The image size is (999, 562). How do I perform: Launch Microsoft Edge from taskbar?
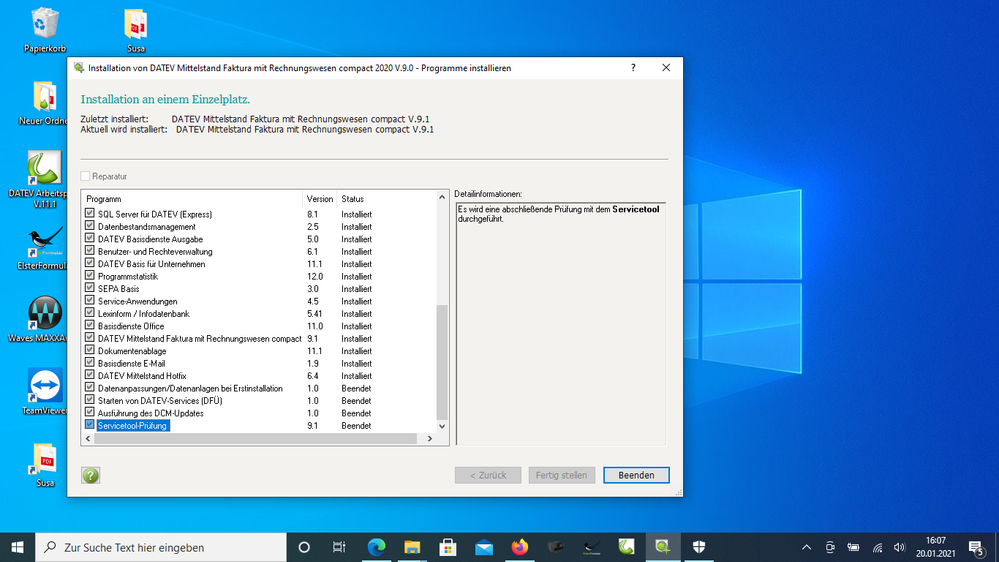[377, 547]
